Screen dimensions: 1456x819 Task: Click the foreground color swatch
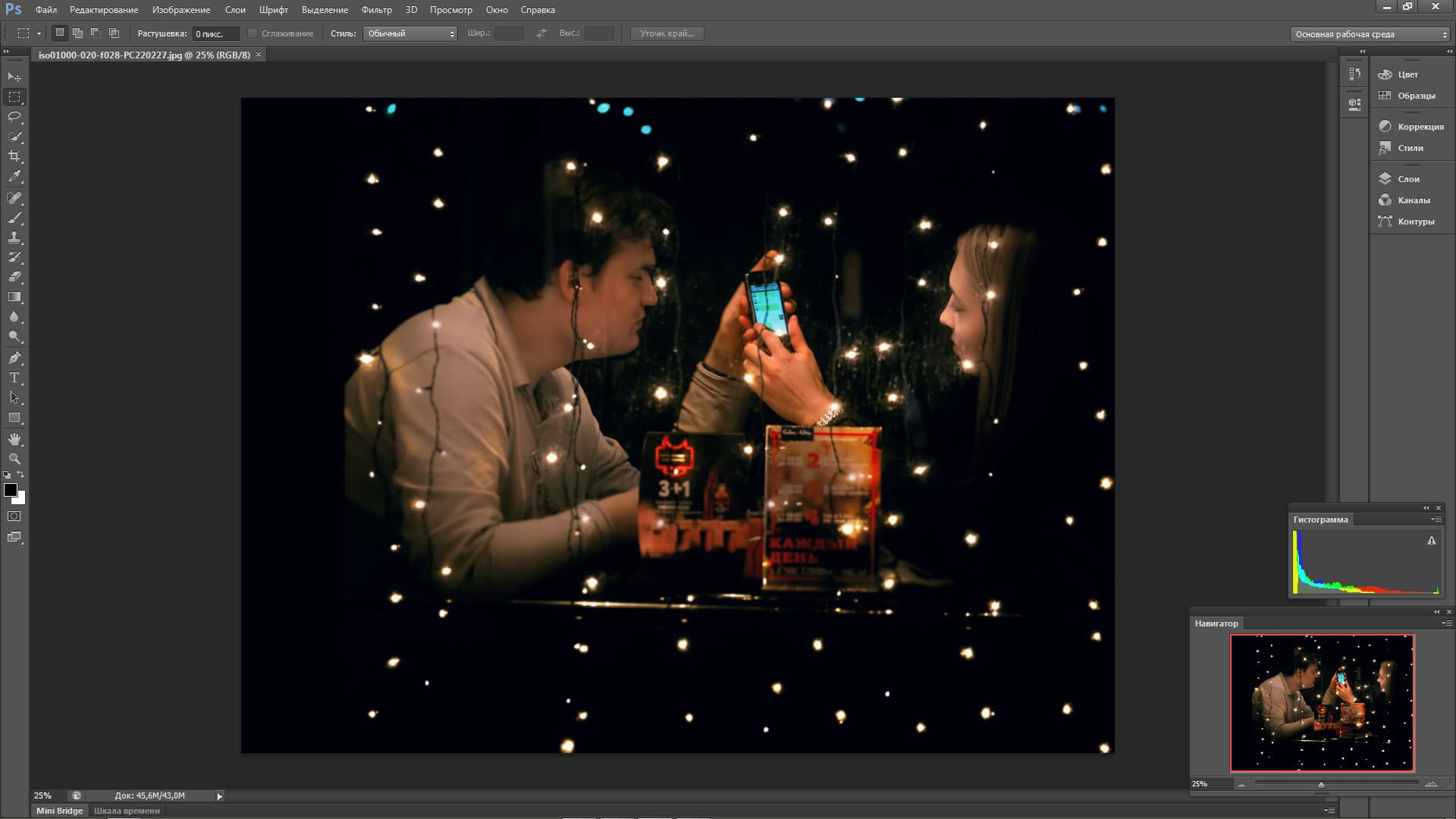[11, 490]
